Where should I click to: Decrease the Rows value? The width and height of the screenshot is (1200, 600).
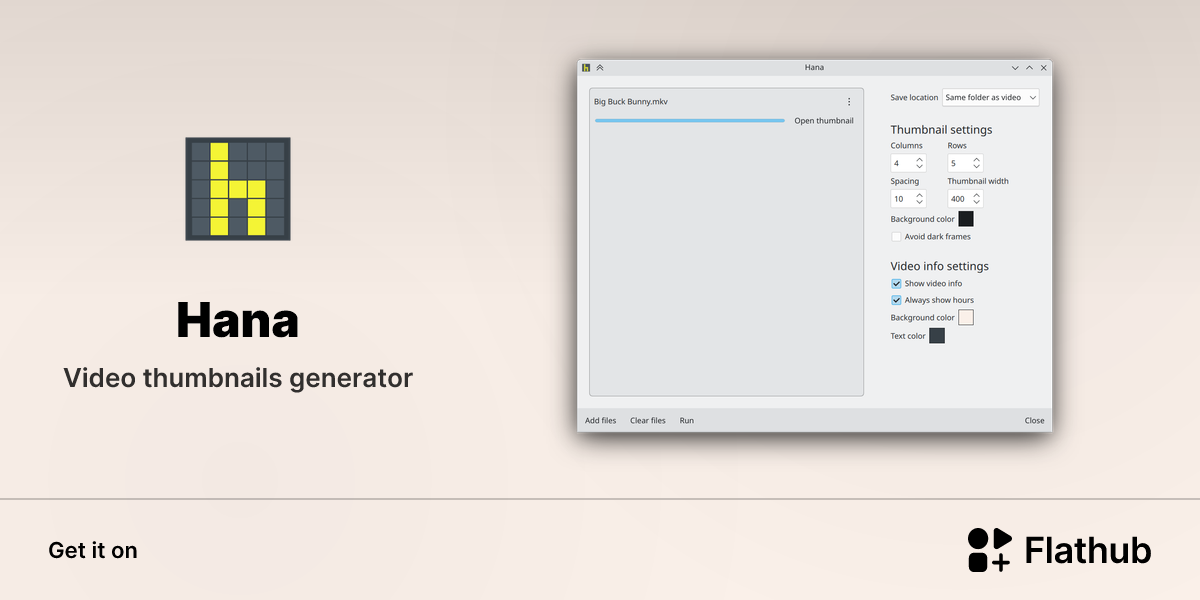(977, 167)
